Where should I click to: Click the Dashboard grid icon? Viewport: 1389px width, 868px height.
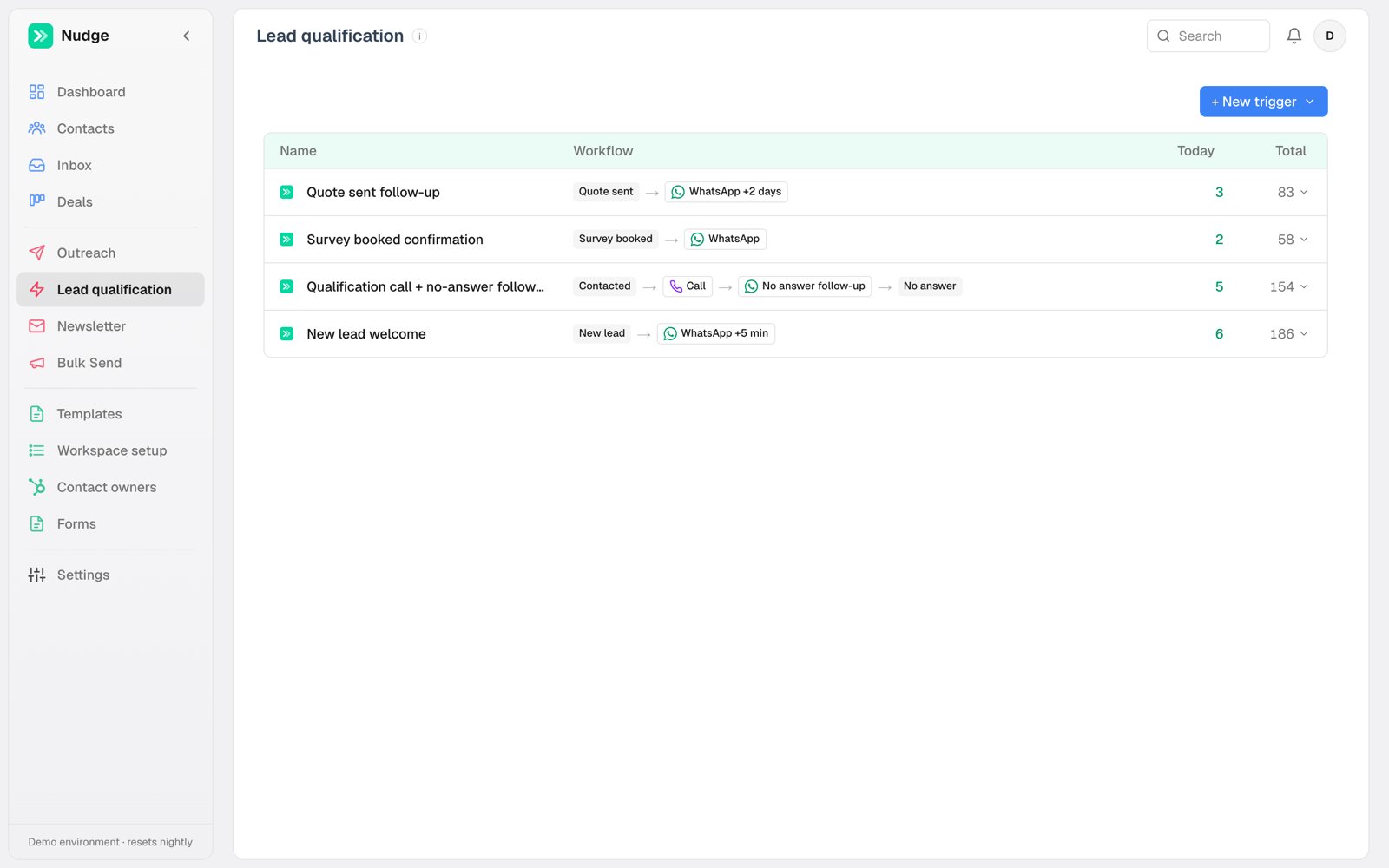pos(36,92)
